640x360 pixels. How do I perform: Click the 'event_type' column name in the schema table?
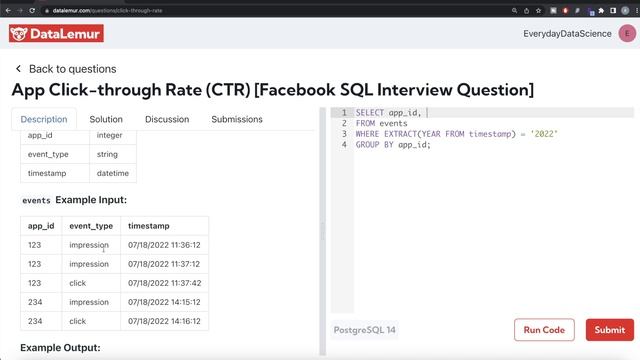[x=48, y=154]
